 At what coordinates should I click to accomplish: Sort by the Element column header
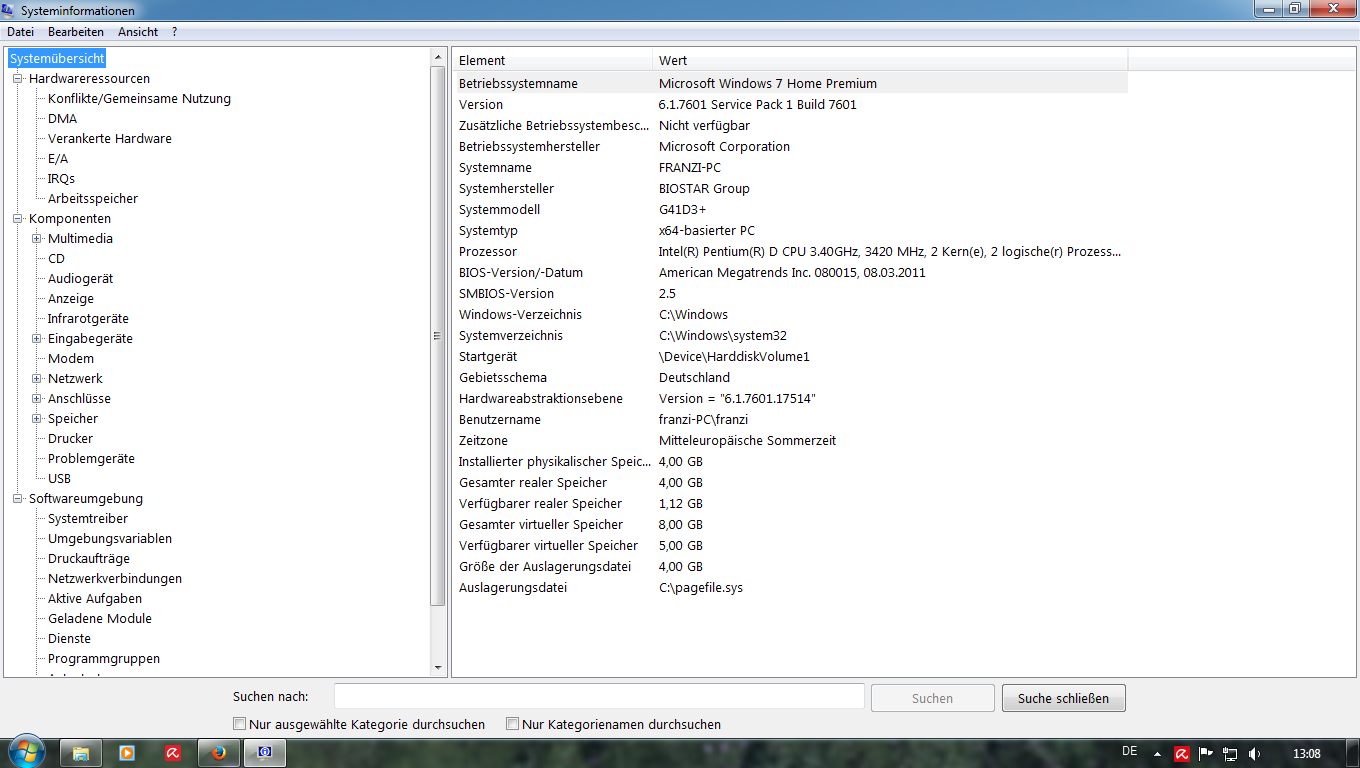pos(553,60)
